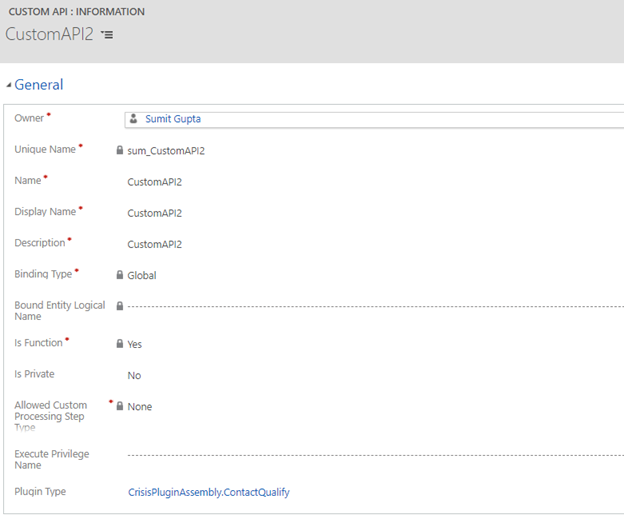The height and width of the screenshot is (515, 624).
Task: Edit the Display Name field value
Action: [155, 213]
